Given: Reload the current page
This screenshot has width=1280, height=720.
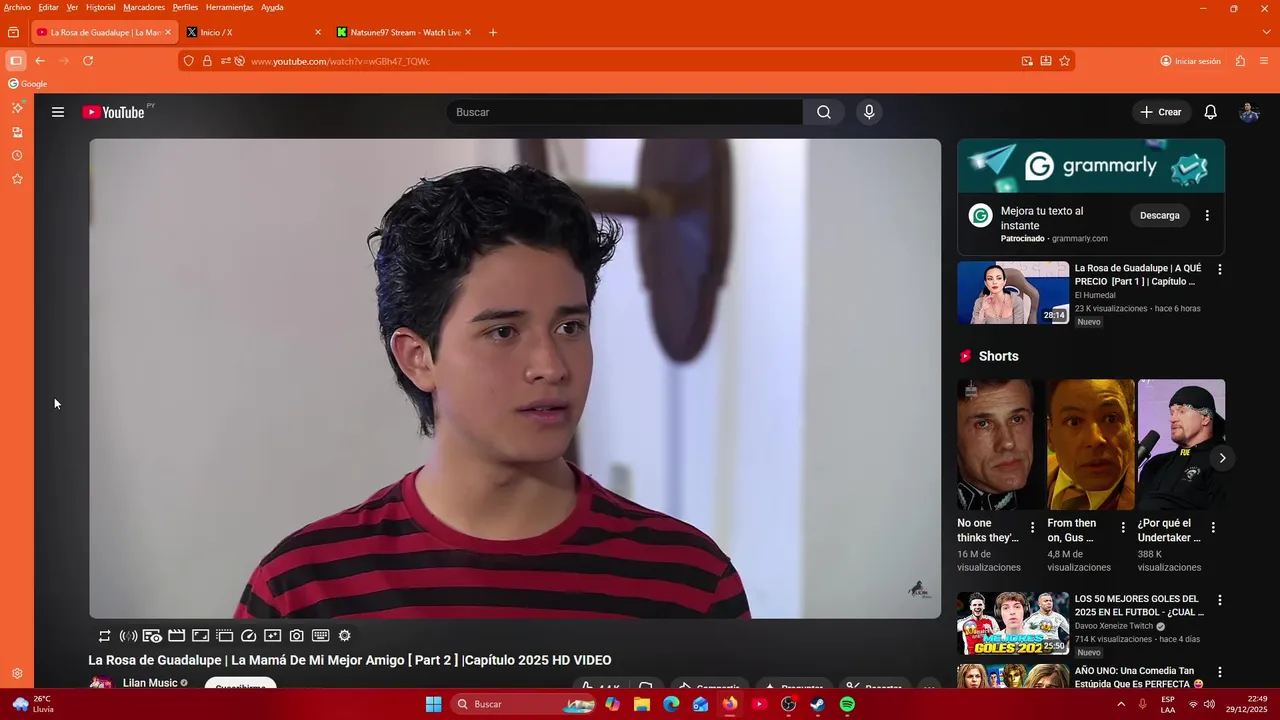Looking at the screenshot, I should point(88,61).
